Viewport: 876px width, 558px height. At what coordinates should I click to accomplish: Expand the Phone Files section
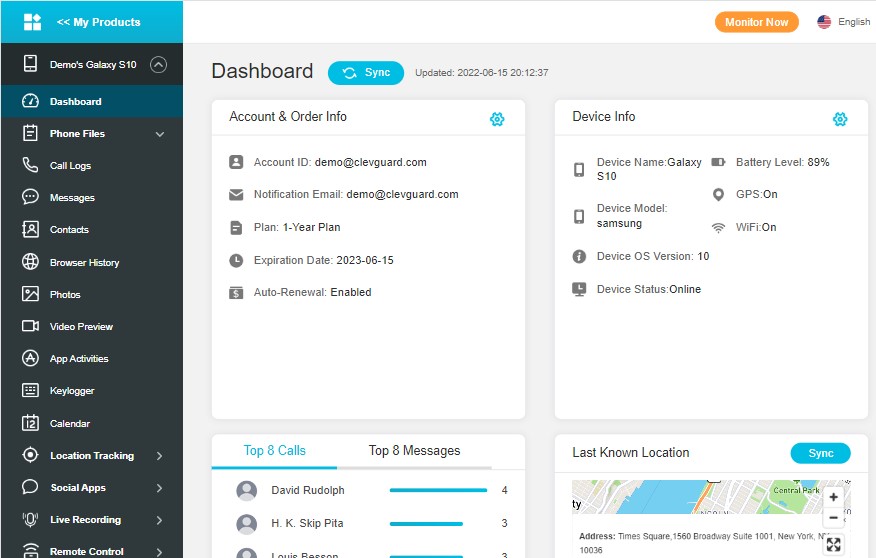tap(160, 134)
